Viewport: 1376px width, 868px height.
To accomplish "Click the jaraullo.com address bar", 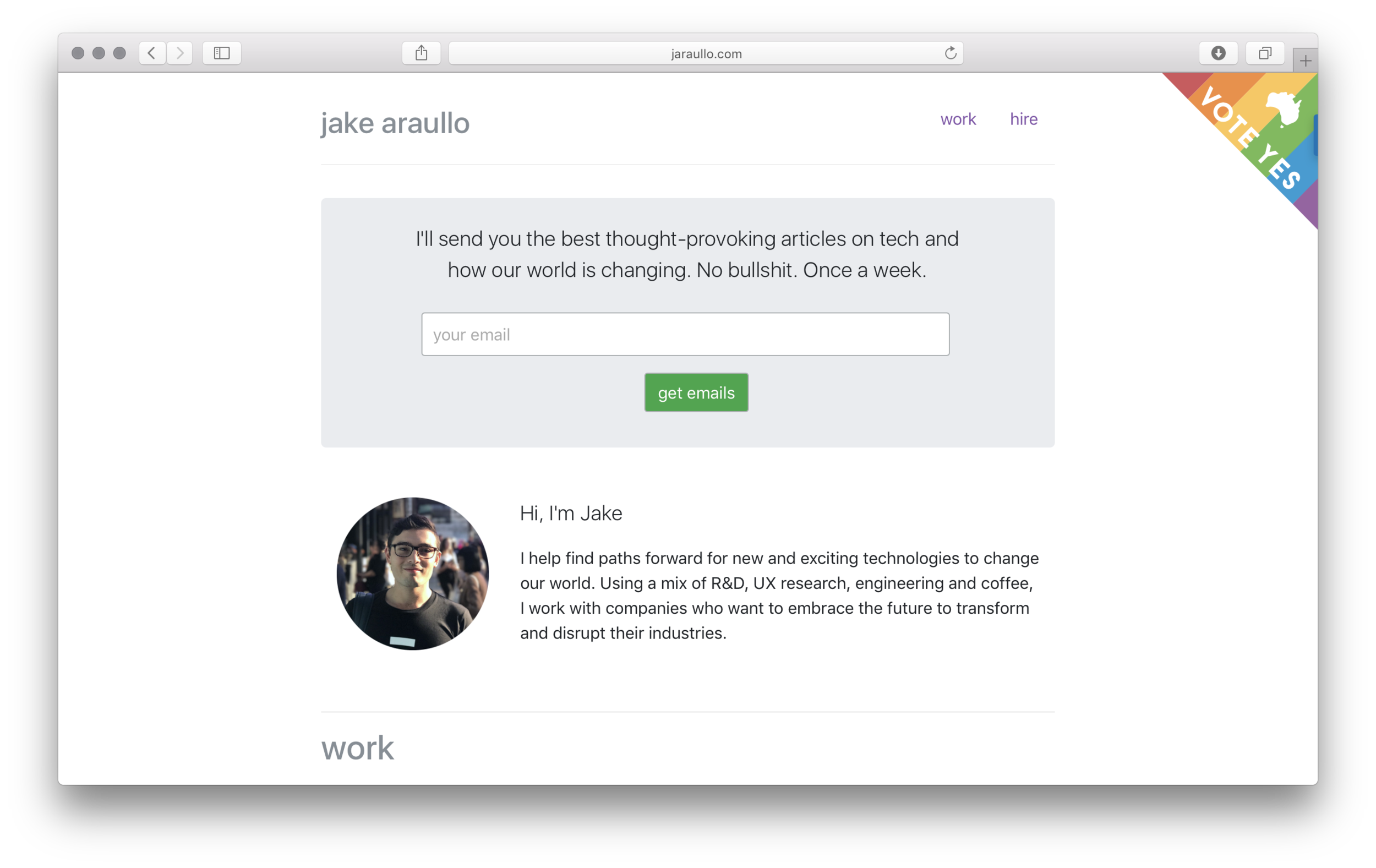I will (706, 53).
